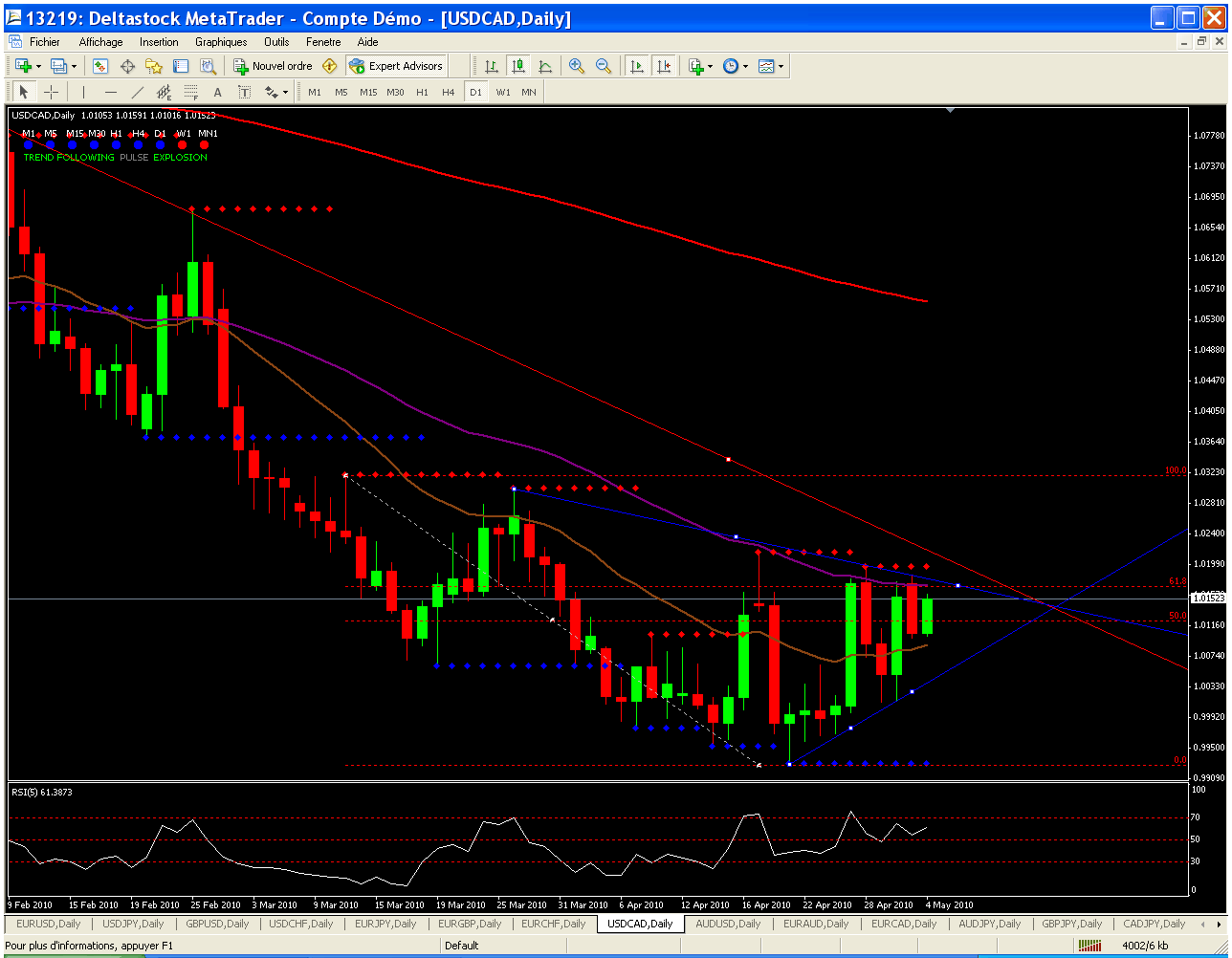This screenshot has width=1232, height=958.
Task: Switch to the EURUSD,Daily chart tab
Action: (x=49, y=924)
